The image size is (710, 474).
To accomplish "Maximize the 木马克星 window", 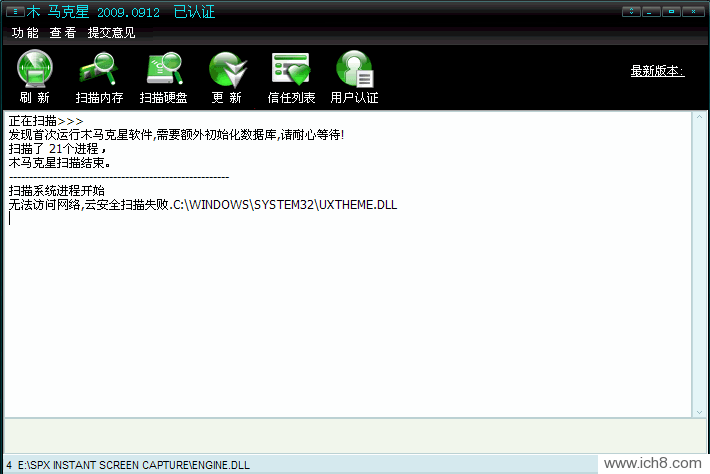I will point(672,12).
